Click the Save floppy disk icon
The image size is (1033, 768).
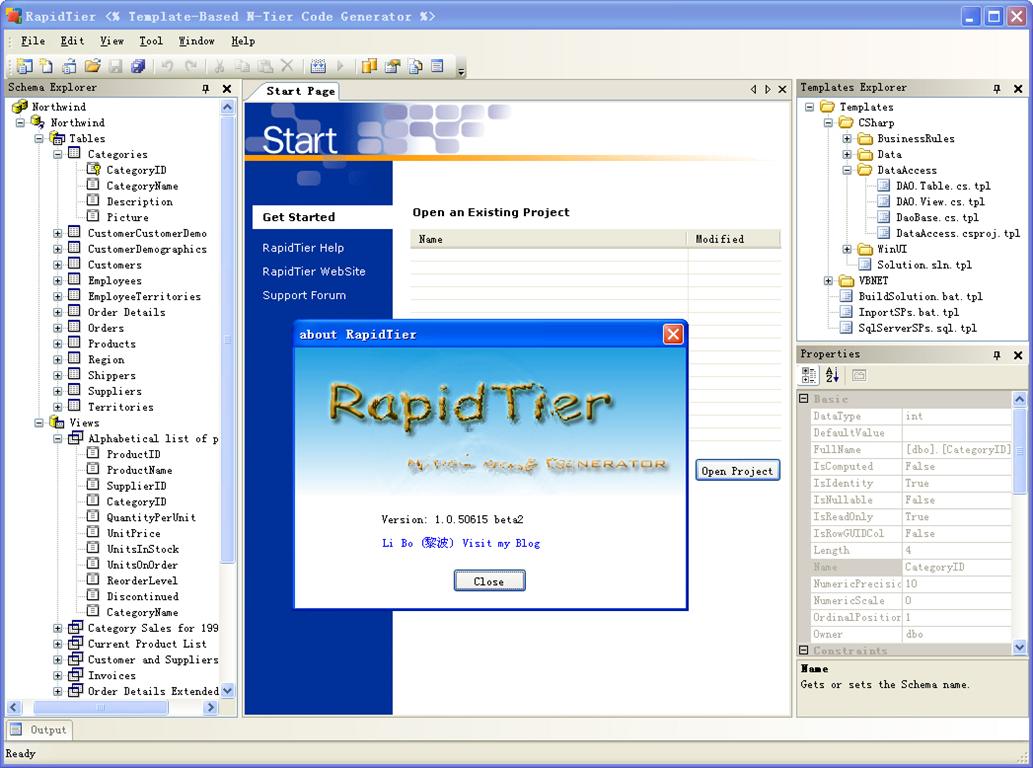tap(115, 66)
